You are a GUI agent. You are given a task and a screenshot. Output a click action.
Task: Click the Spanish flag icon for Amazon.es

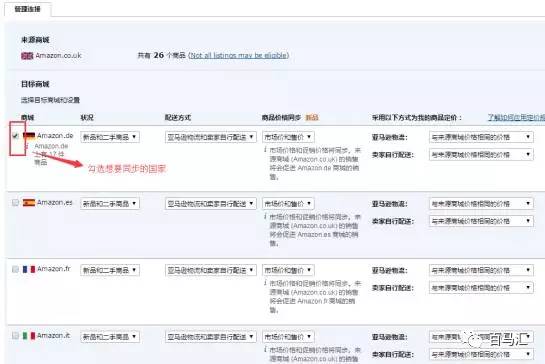point(29,202)
